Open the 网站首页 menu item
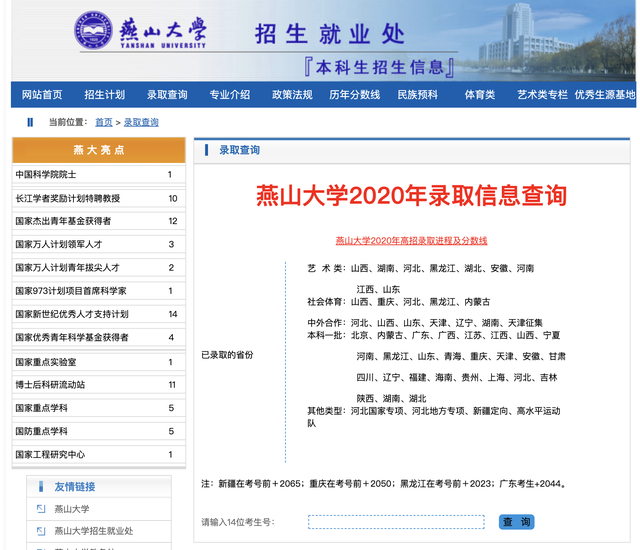The width and height of the screenshot is (640, 550). pos(42,95)
